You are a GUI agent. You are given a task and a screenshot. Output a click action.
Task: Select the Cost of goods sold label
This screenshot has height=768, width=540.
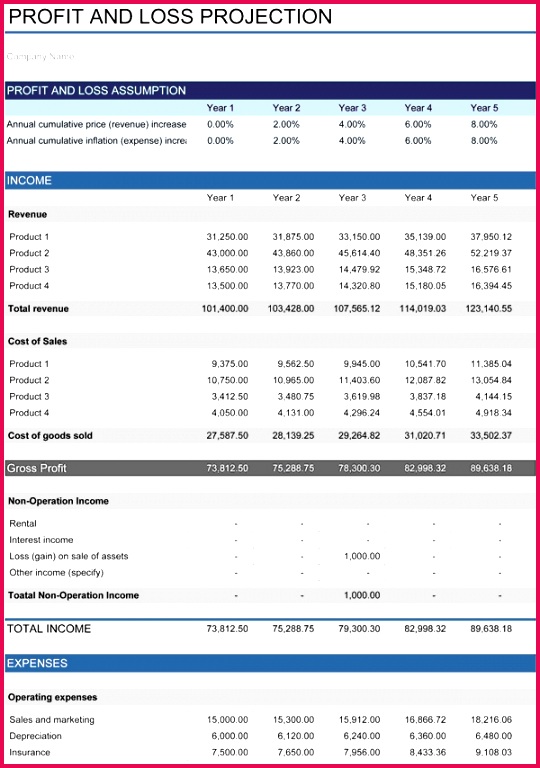point(50,435)
